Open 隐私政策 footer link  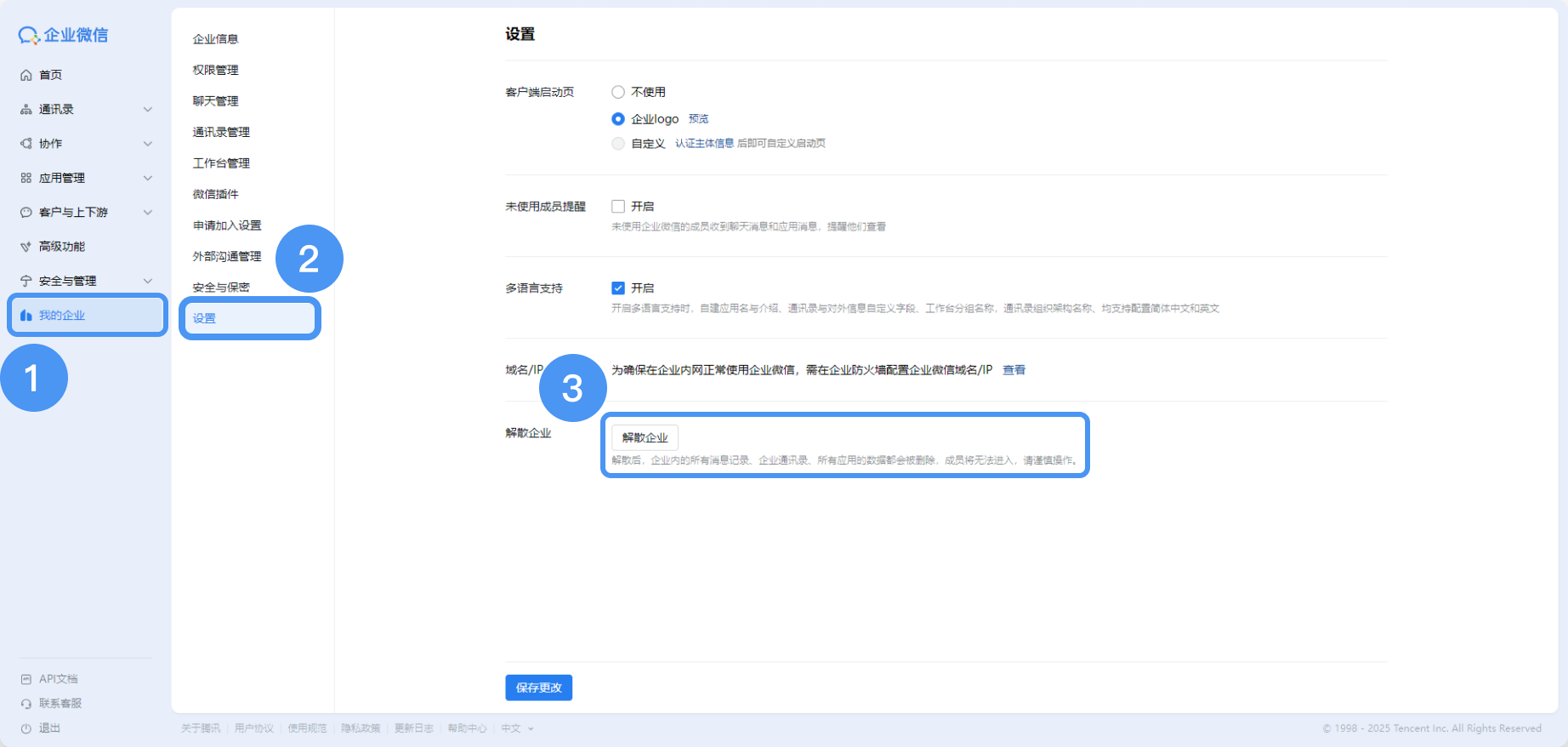tap(361, 728)
